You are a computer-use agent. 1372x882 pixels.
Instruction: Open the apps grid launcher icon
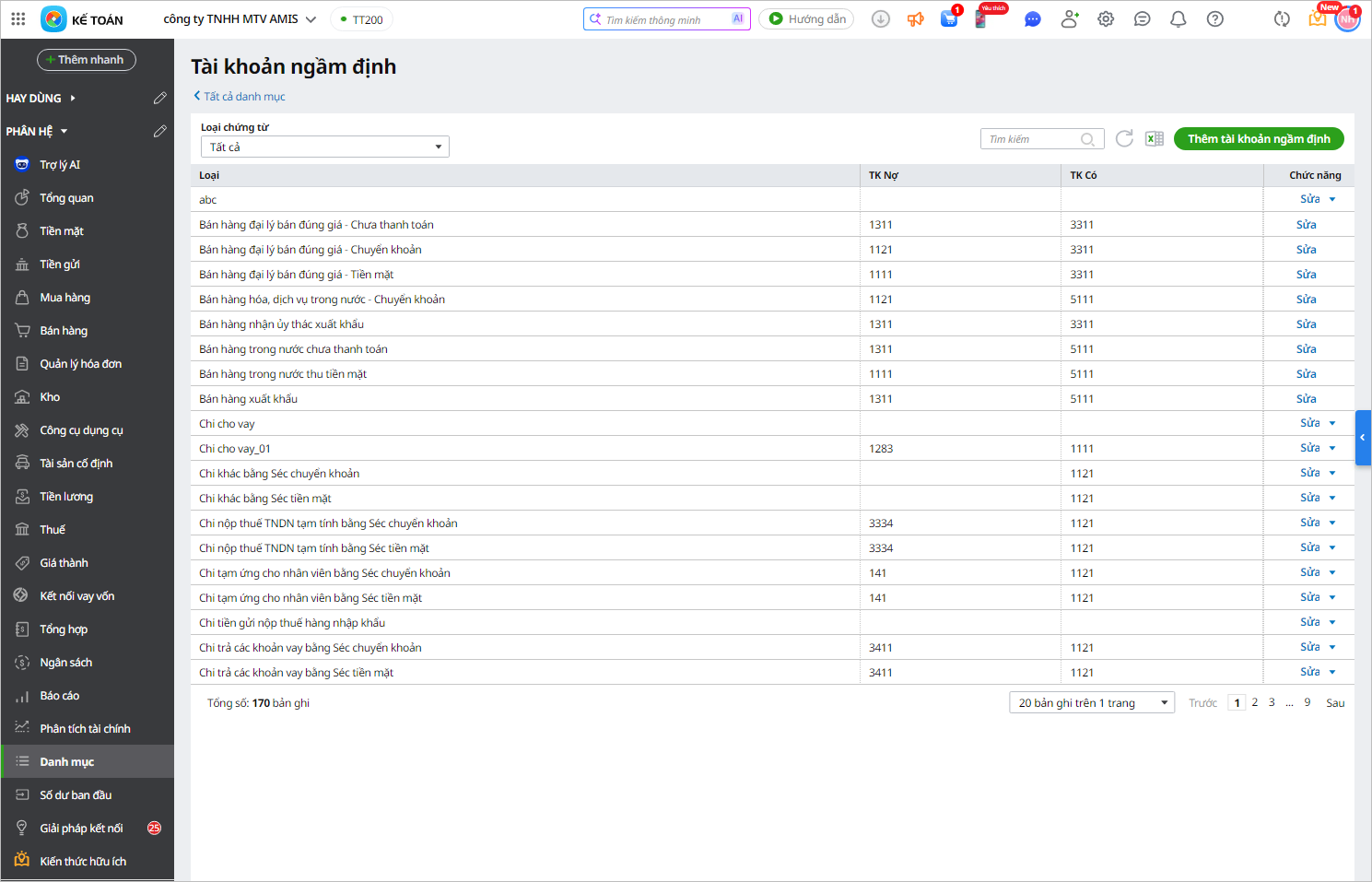pyautogui.click(x=18, y=19)
